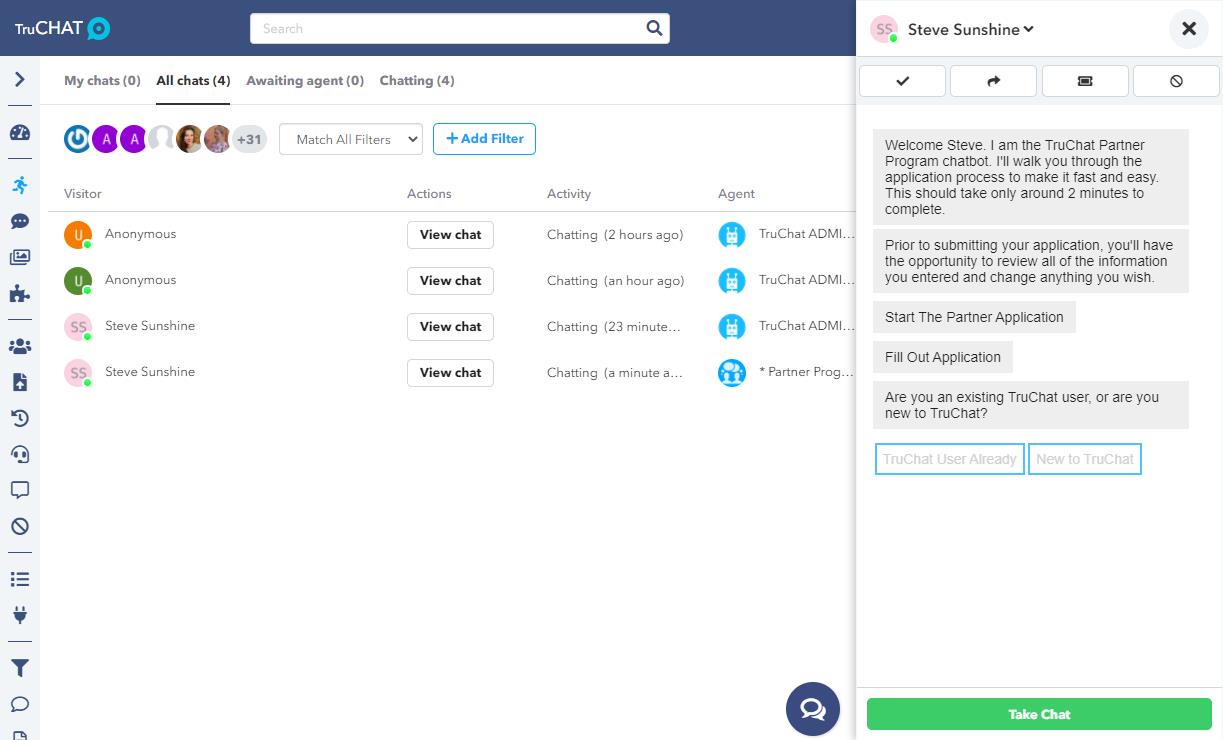Image resolution: width=1223 pixels, height=740 pixels.
Task: Click the orange Anonymous visitor avatar
Action: (x=78, y=235)
